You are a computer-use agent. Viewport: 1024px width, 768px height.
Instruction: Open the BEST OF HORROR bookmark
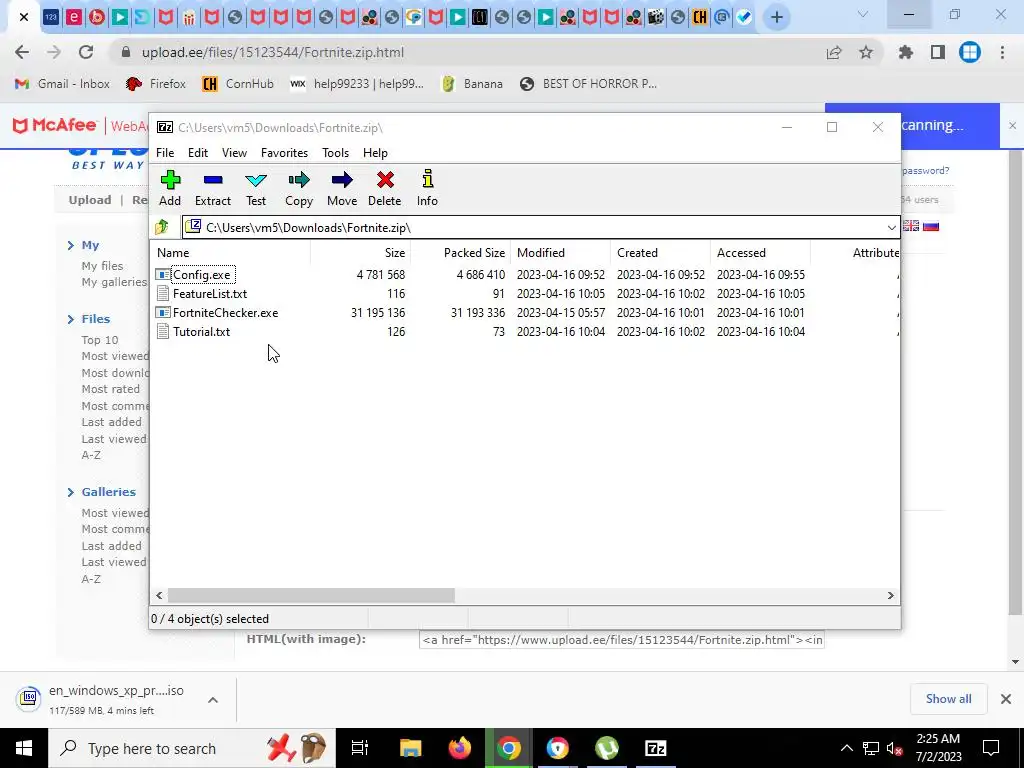(x=588, y=84)
